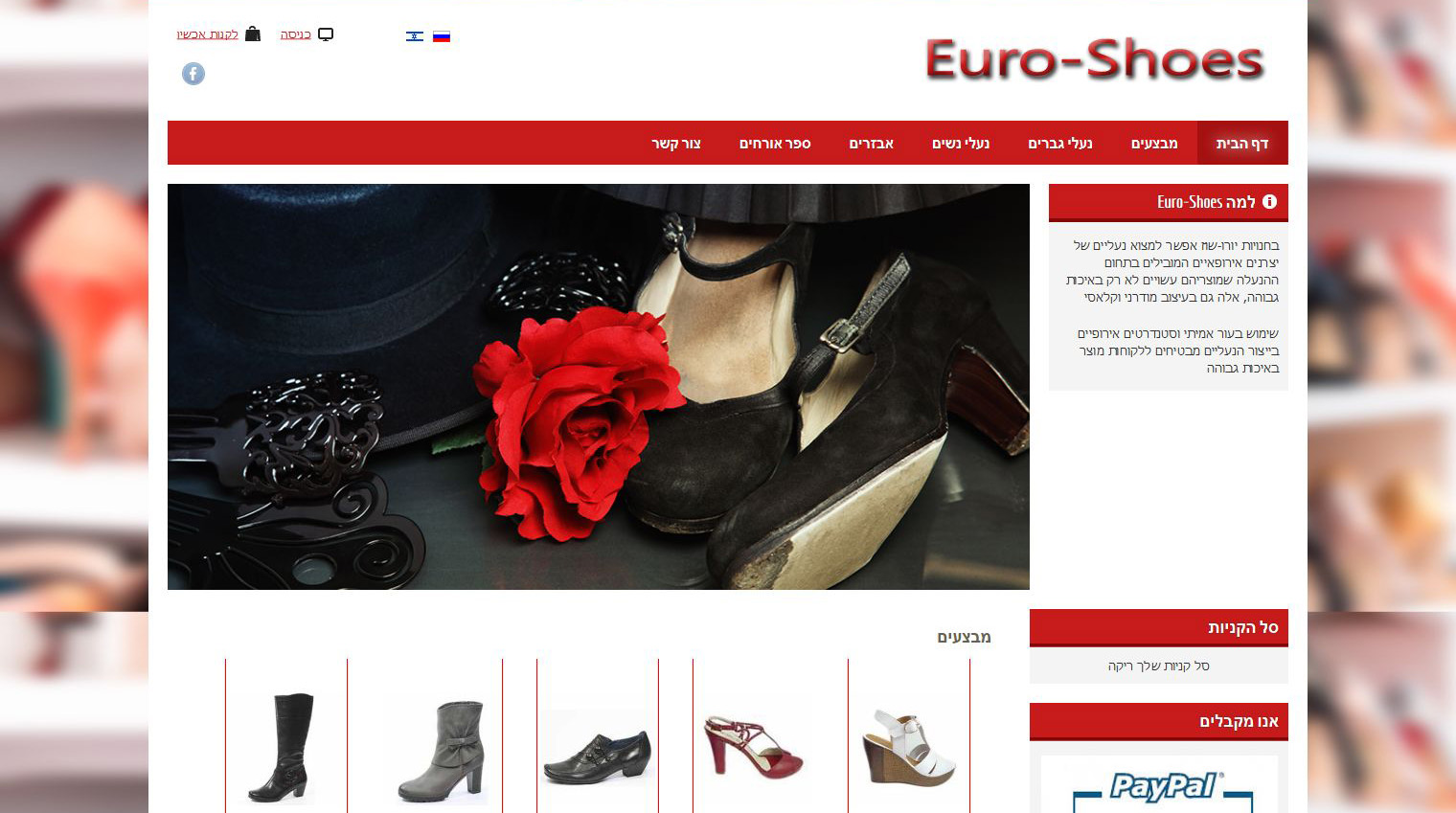This screenshot has width=1456, height=813.
Task: View the red strappy heel product
Action: (x=754, y=745)
